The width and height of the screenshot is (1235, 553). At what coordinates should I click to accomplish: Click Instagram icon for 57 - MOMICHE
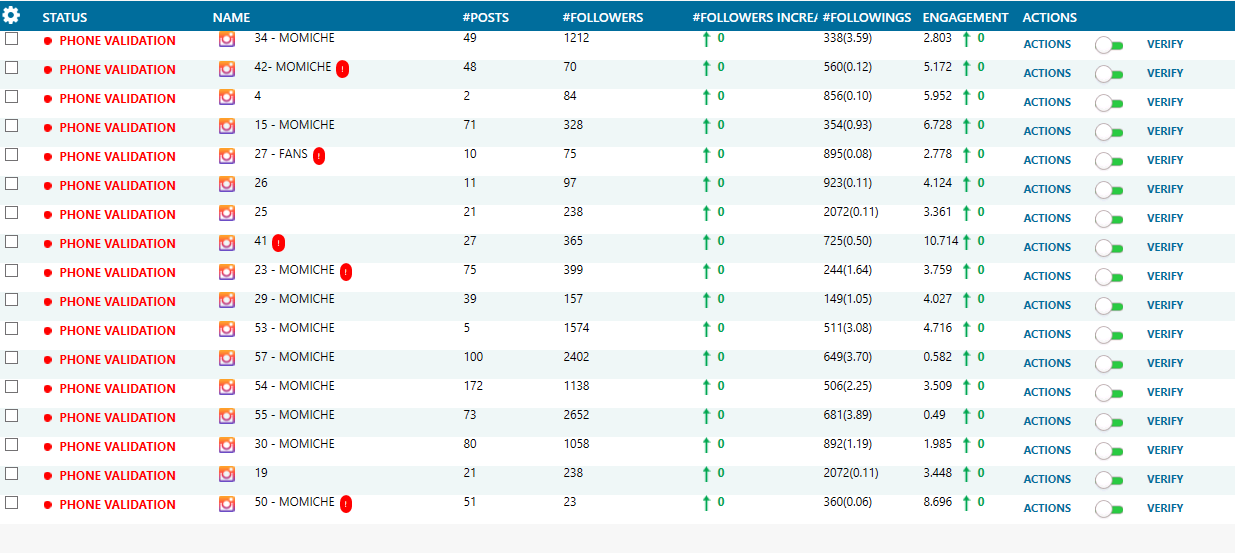click(227, 359)
